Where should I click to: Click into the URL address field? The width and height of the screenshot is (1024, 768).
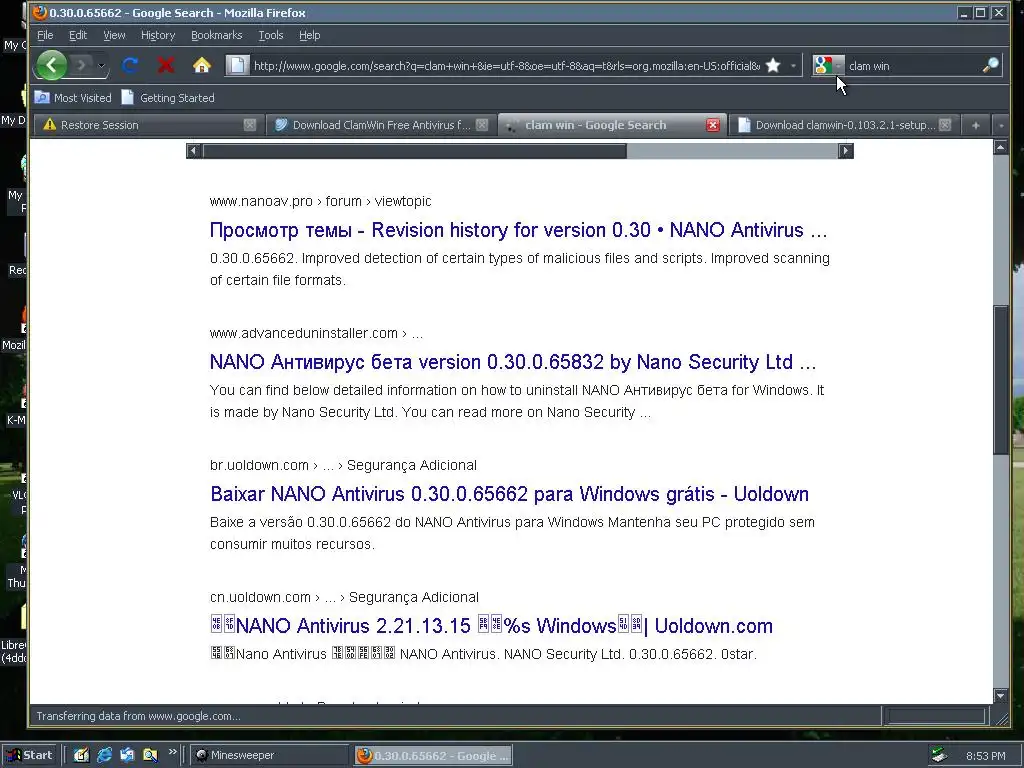506,65
